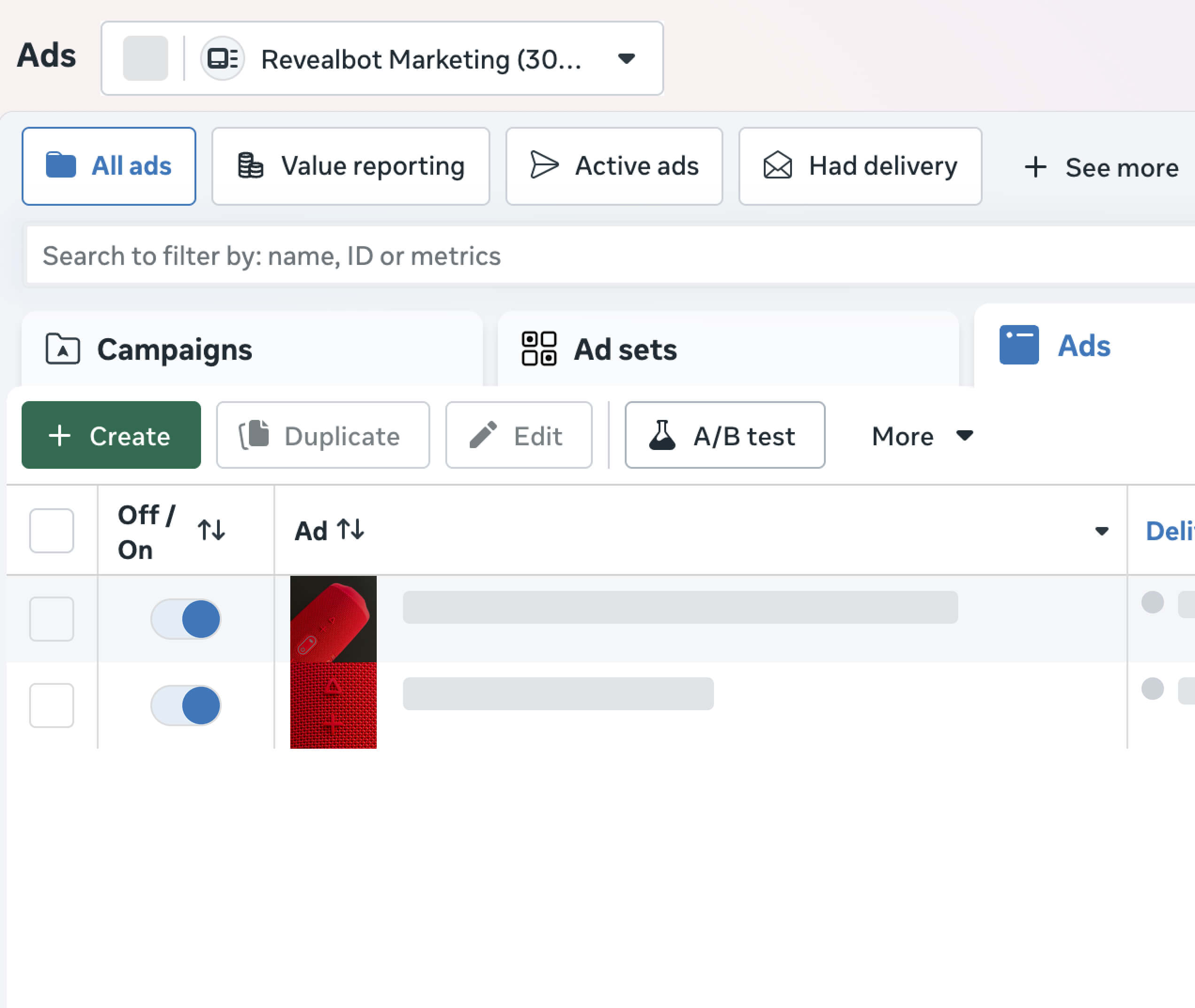Click the All ads folder icon
1195x1008 pixels.
pyautogui.click(x=61, y=166)
